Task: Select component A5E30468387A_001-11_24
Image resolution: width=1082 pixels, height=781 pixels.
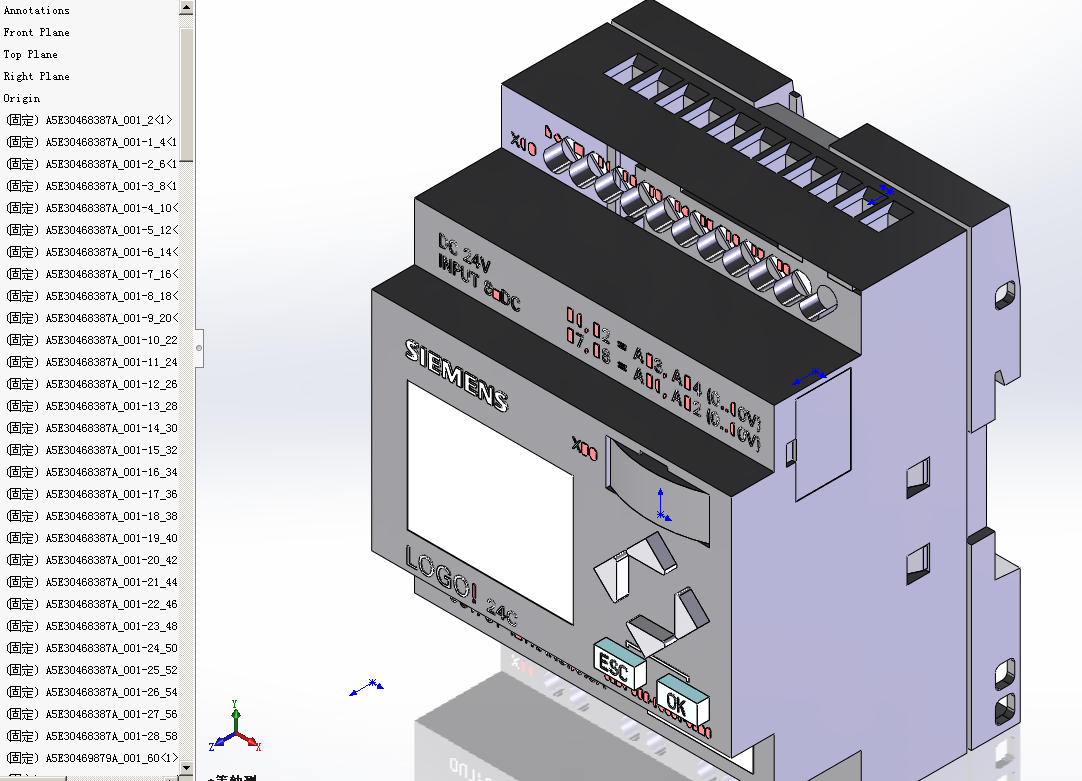Action: [x=91, y=362]
